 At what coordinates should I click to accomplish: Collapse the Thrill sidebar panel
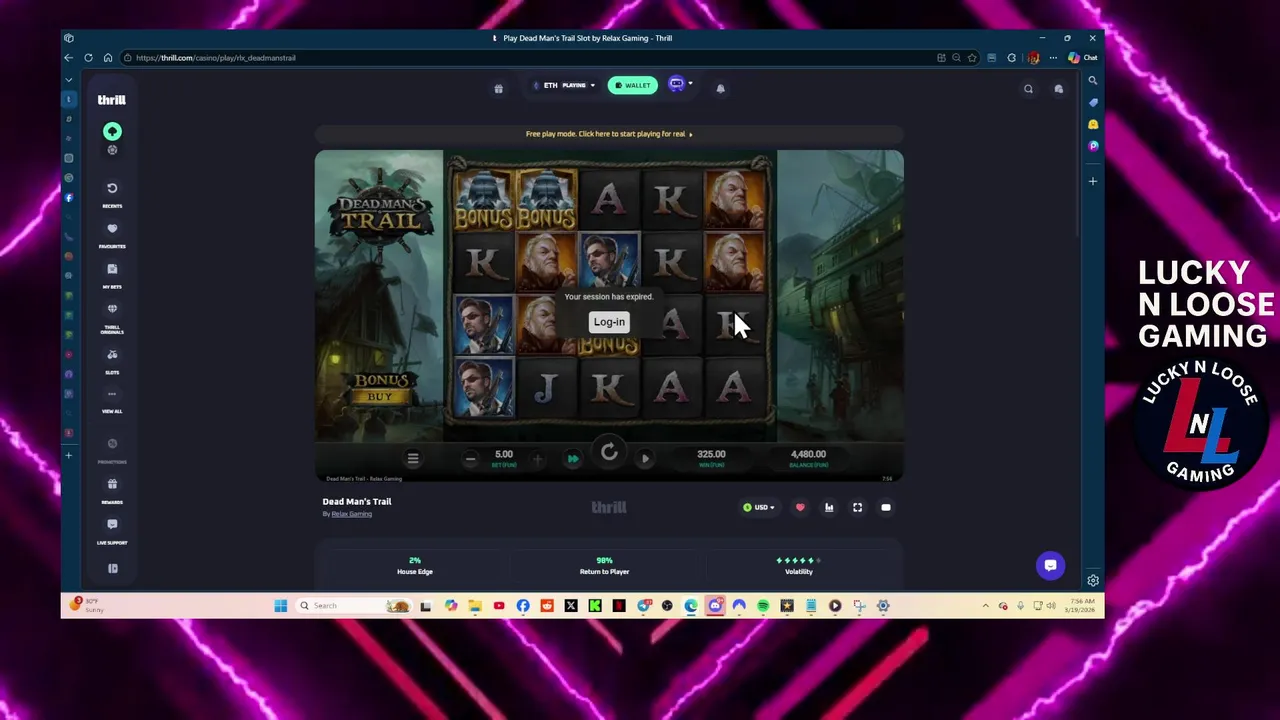pos(113,568)
